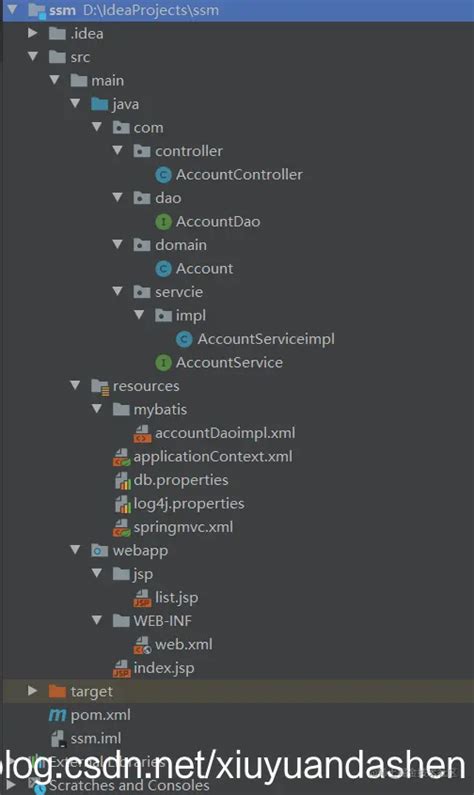The height and width of the screenshot is (795, 474).
Task: Click the applicationContext.xml Spring config icon
Action: [x=122, y=457]
